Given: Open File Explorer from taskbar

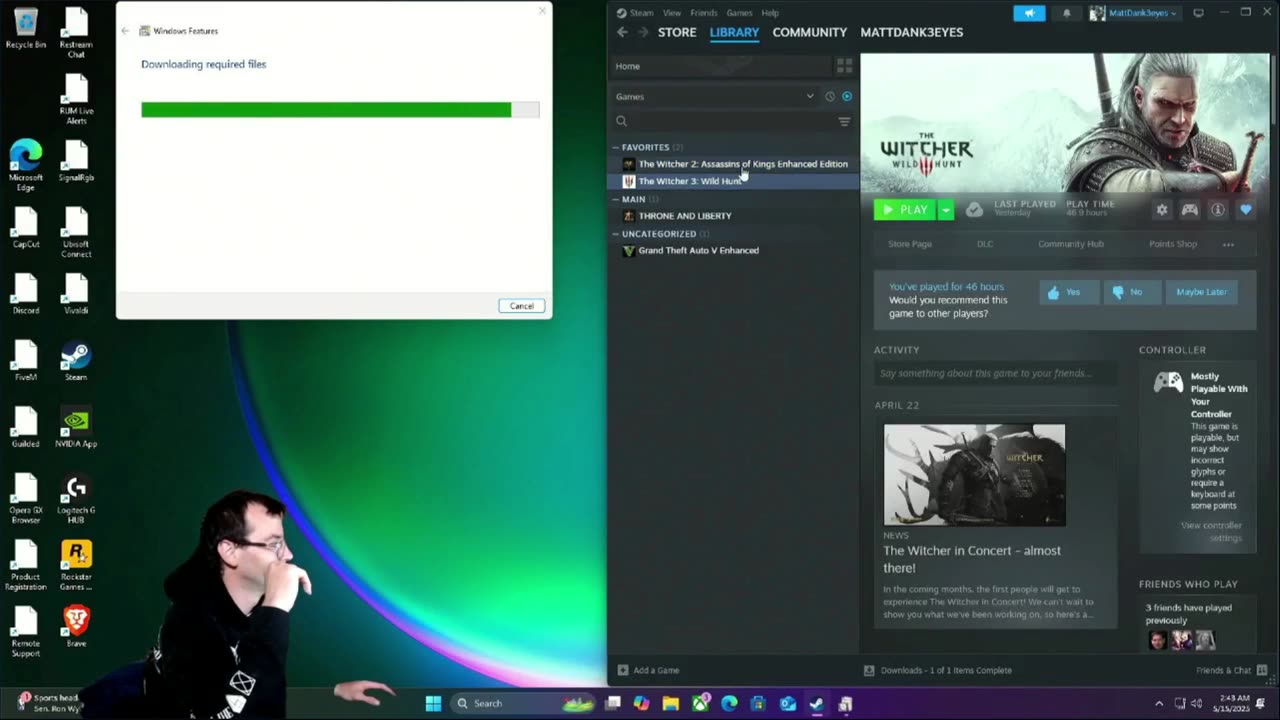Looking at the screenshot, I should click(x=671, y=704).
